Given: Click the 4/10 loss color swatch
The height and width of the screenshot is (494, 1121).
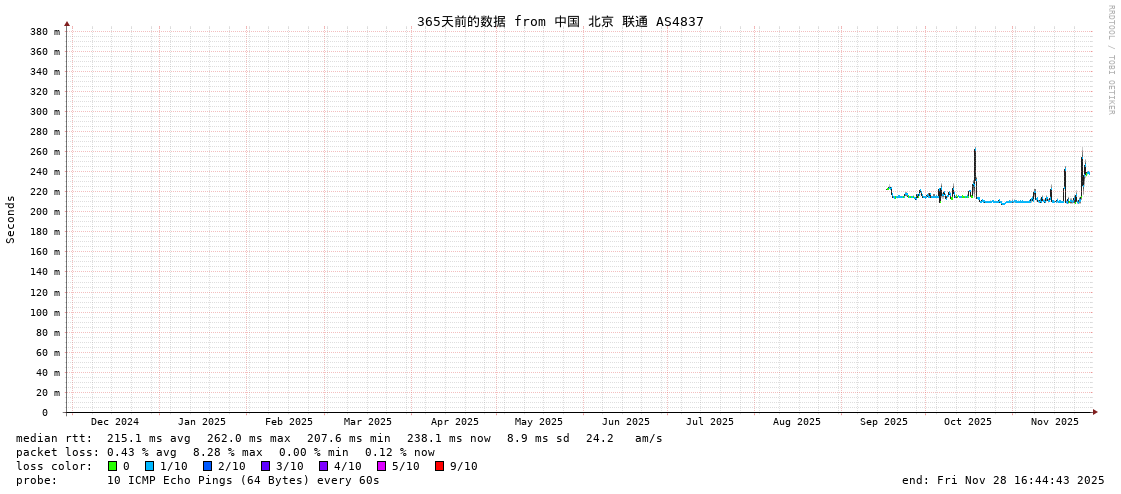Looking at the screenshot, I should coord(323,466).
